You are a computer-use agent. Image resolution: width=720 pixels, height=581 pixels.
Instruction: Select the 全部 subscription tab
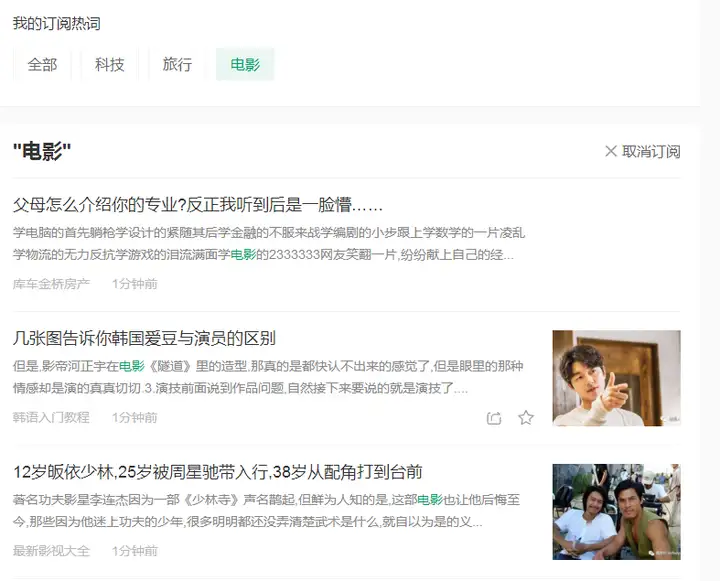pos(42,64)
